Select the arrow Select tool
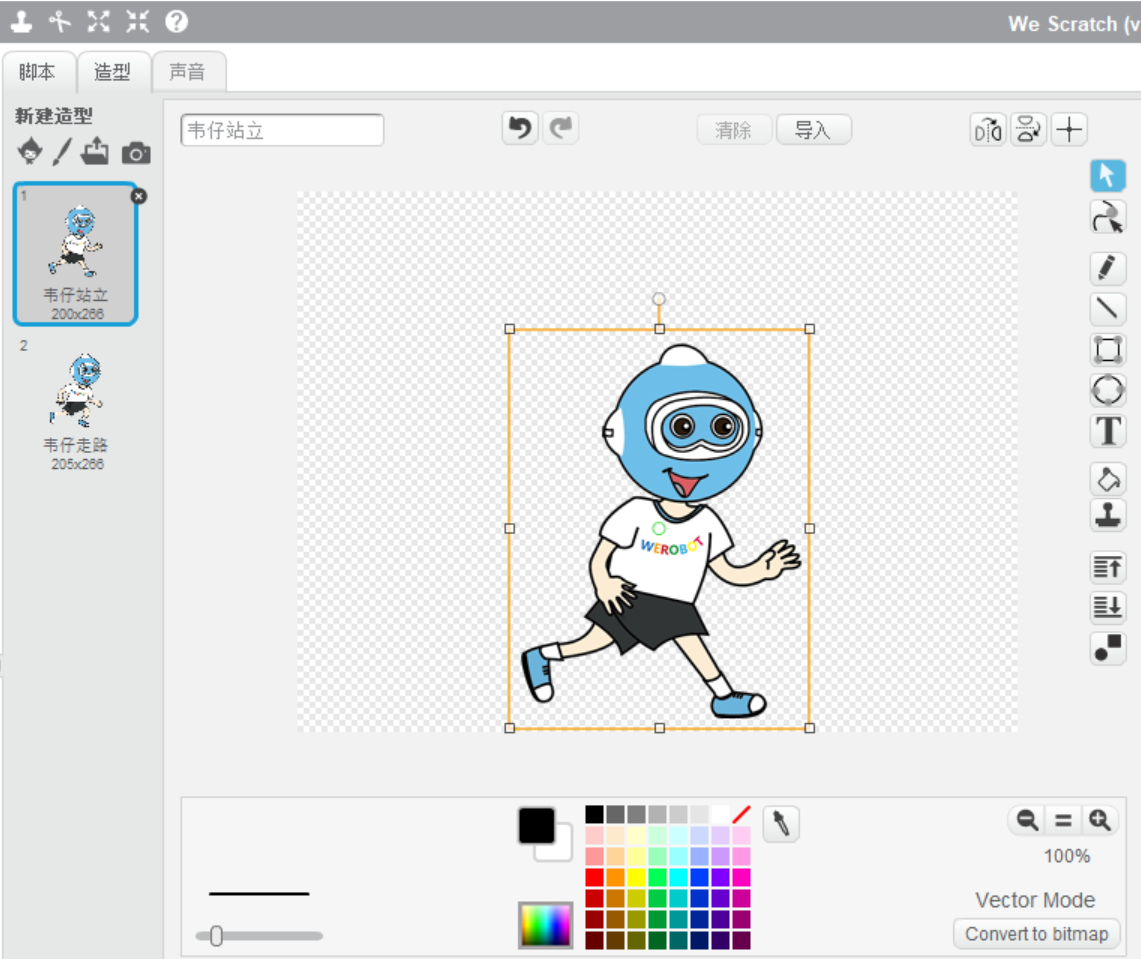Image resolution: width=1141 pixels, height=959 pixels. point(1108,175)
